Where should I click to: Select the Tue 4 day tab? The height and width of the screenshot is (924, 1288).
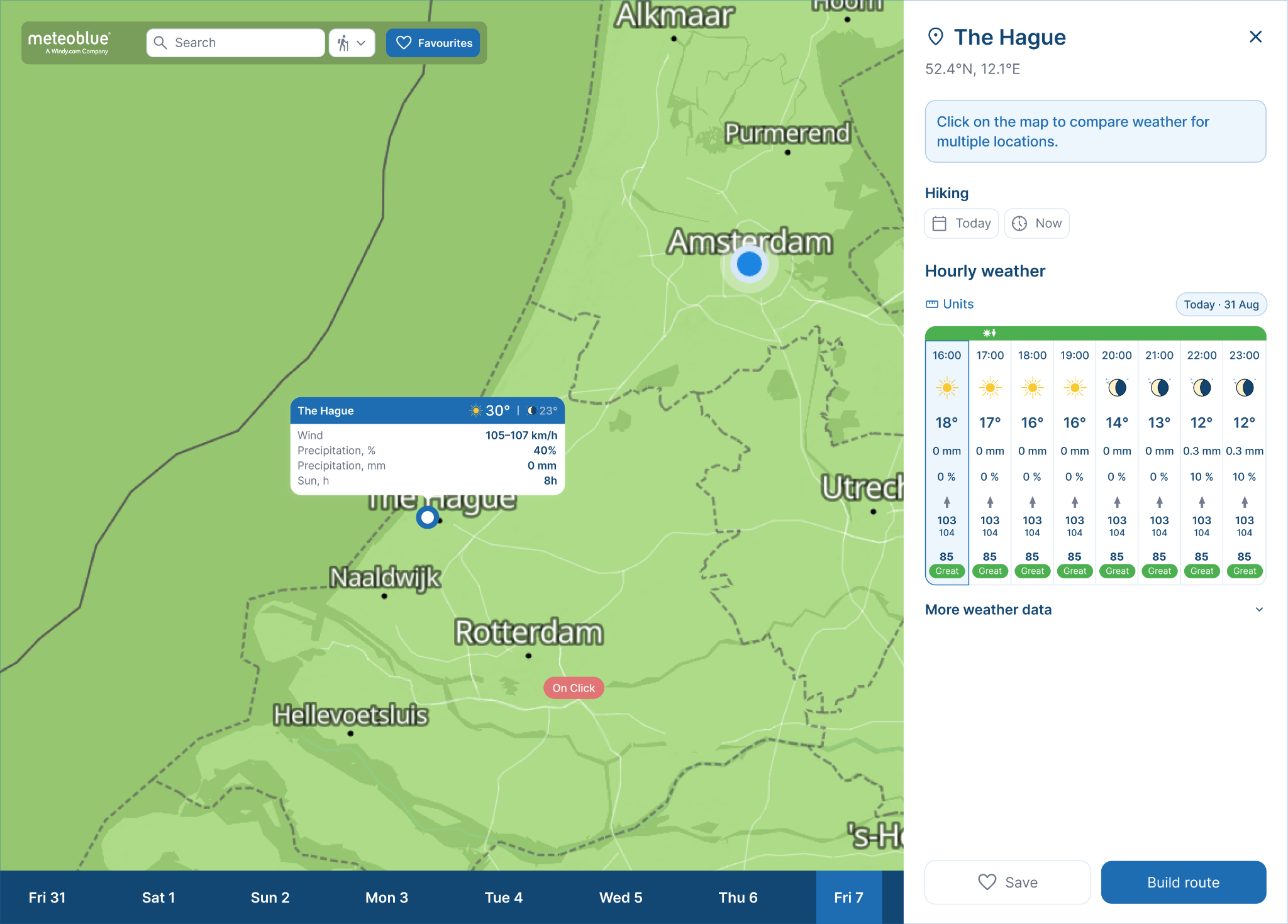click(x=504, y=898)
